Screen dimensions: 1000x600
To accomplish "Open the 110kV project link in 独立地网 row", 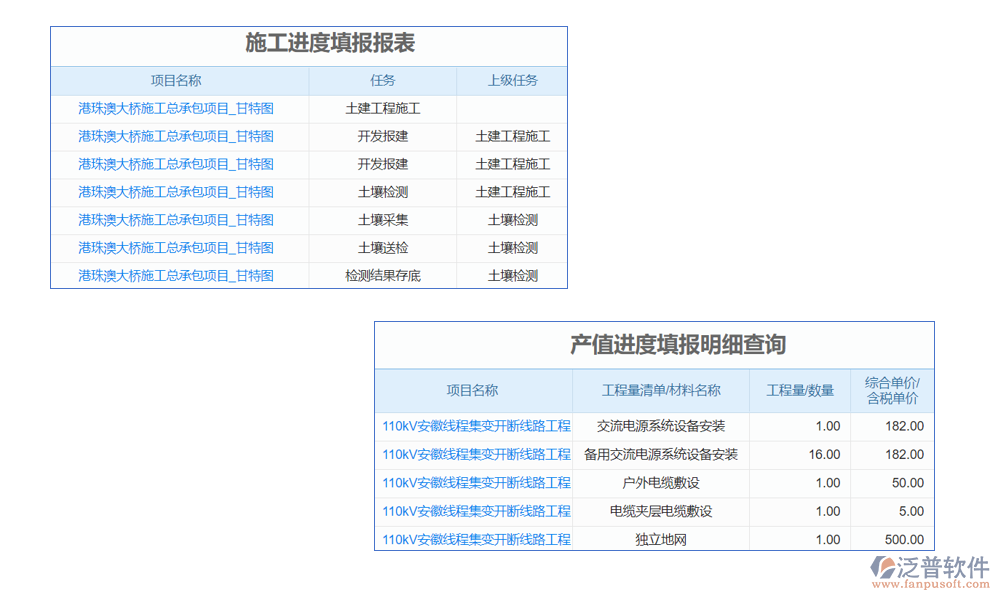I will point(476,540).
